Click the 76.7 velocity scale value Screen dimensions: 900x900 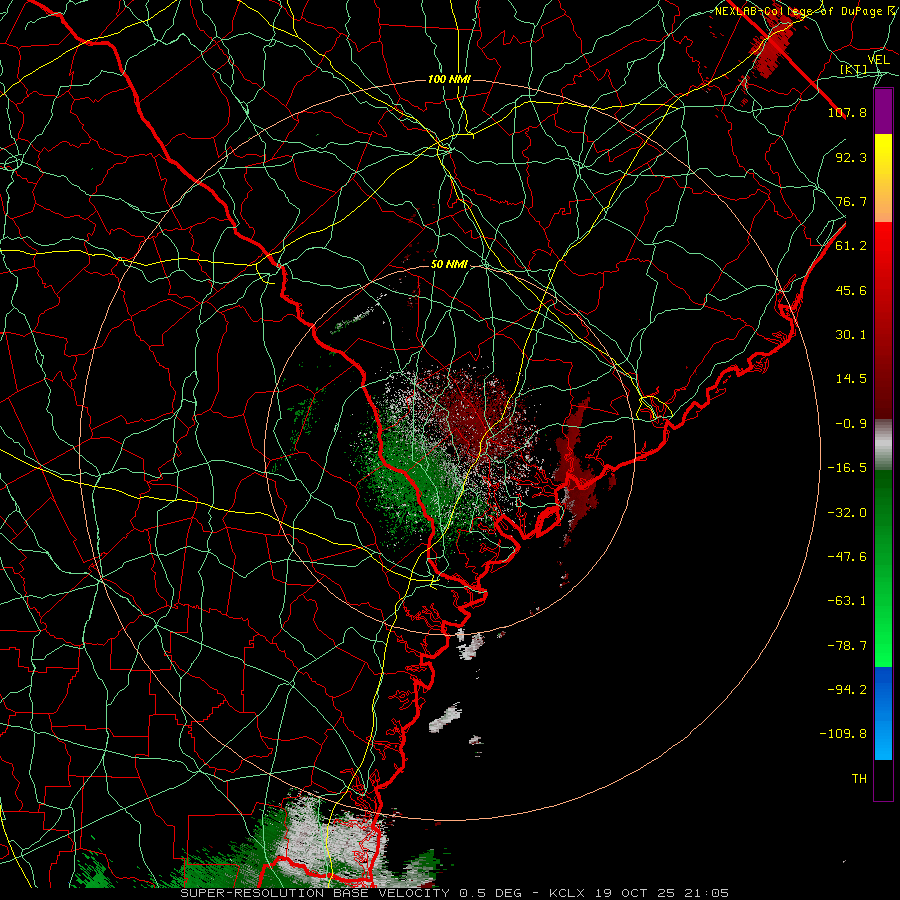coord(851,201)
